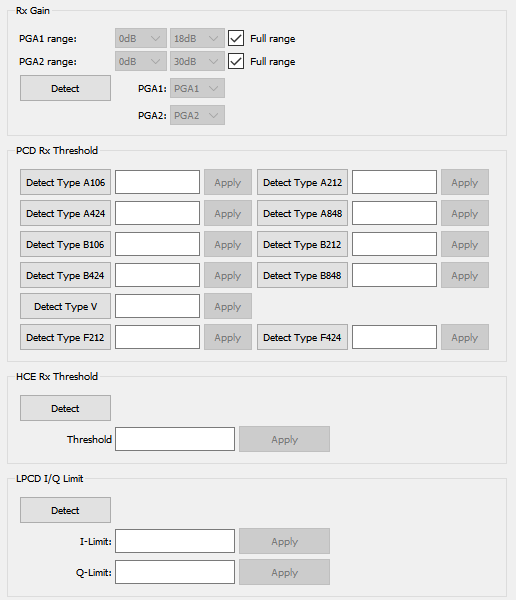
Task: Click Apply next to A848 field
Action: [x=465, y=213]
